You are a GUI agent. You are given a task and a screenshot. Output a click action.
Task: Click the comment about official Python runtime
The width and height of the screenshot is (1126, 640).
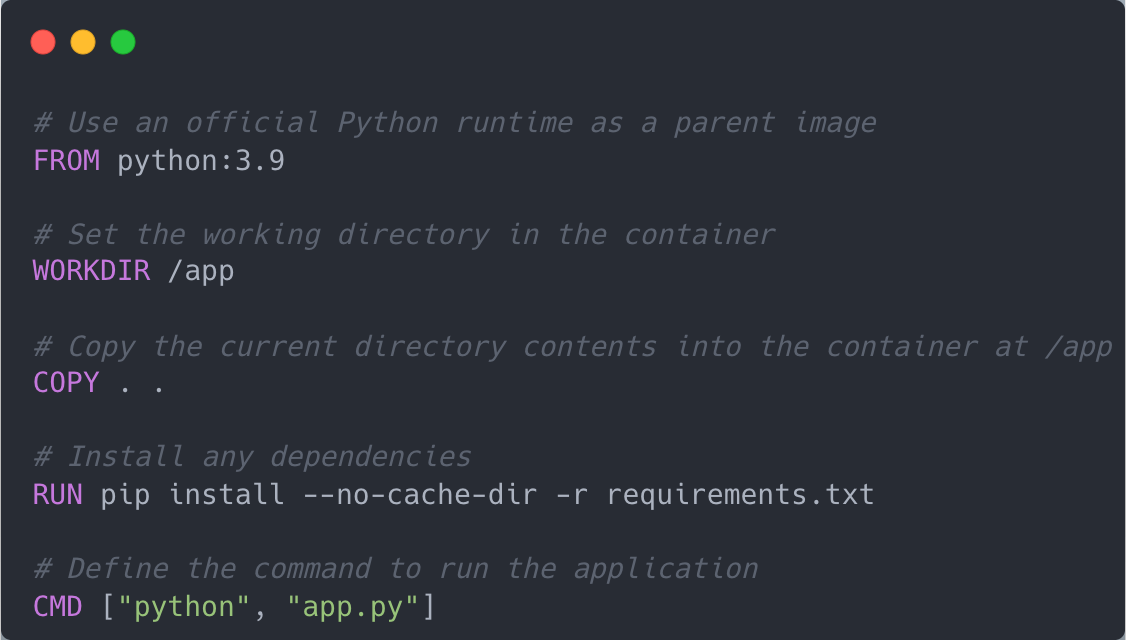pos(455,123)
